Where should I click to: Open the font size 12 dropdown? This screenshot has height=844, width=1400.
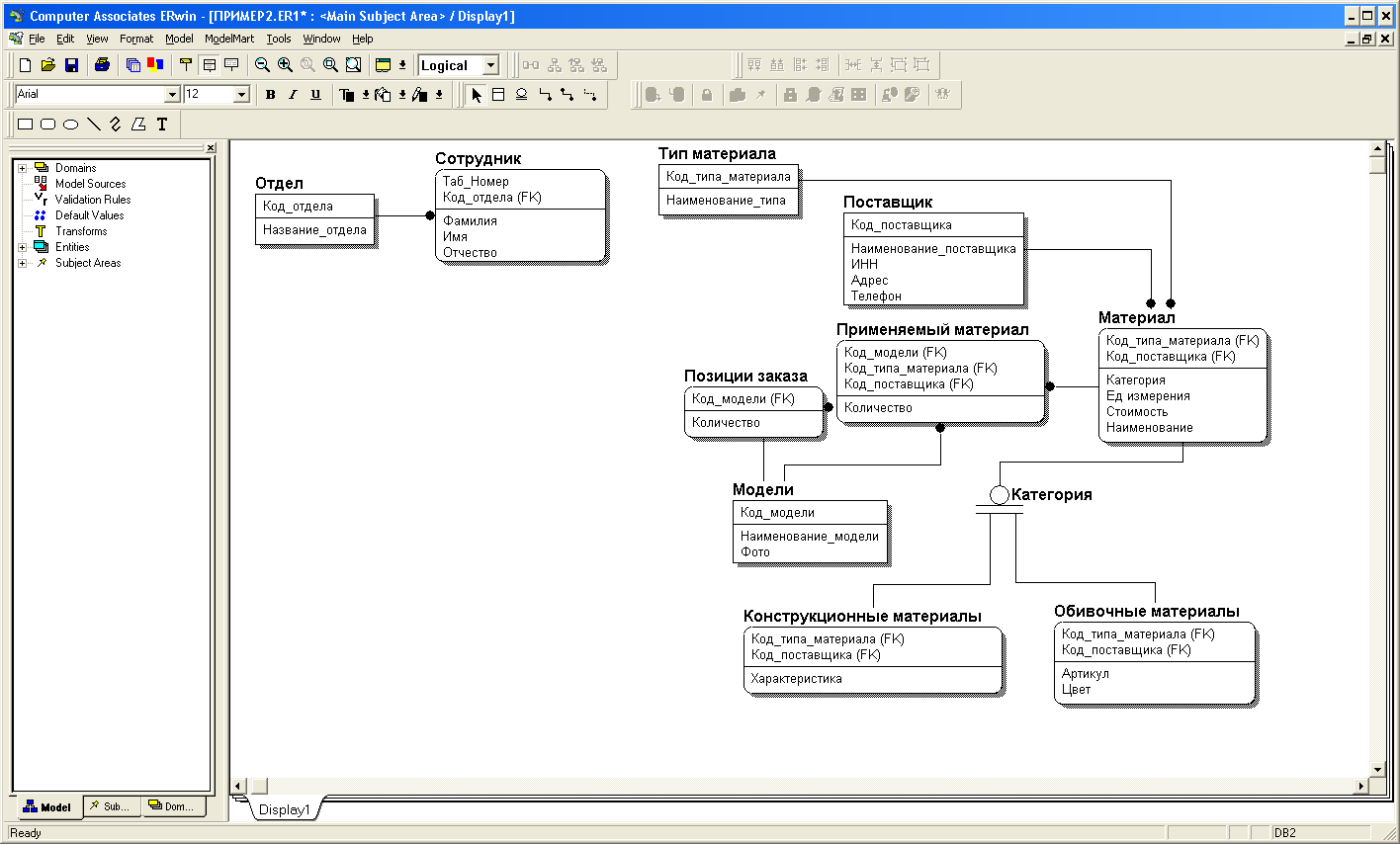click(x=241, y=94)
